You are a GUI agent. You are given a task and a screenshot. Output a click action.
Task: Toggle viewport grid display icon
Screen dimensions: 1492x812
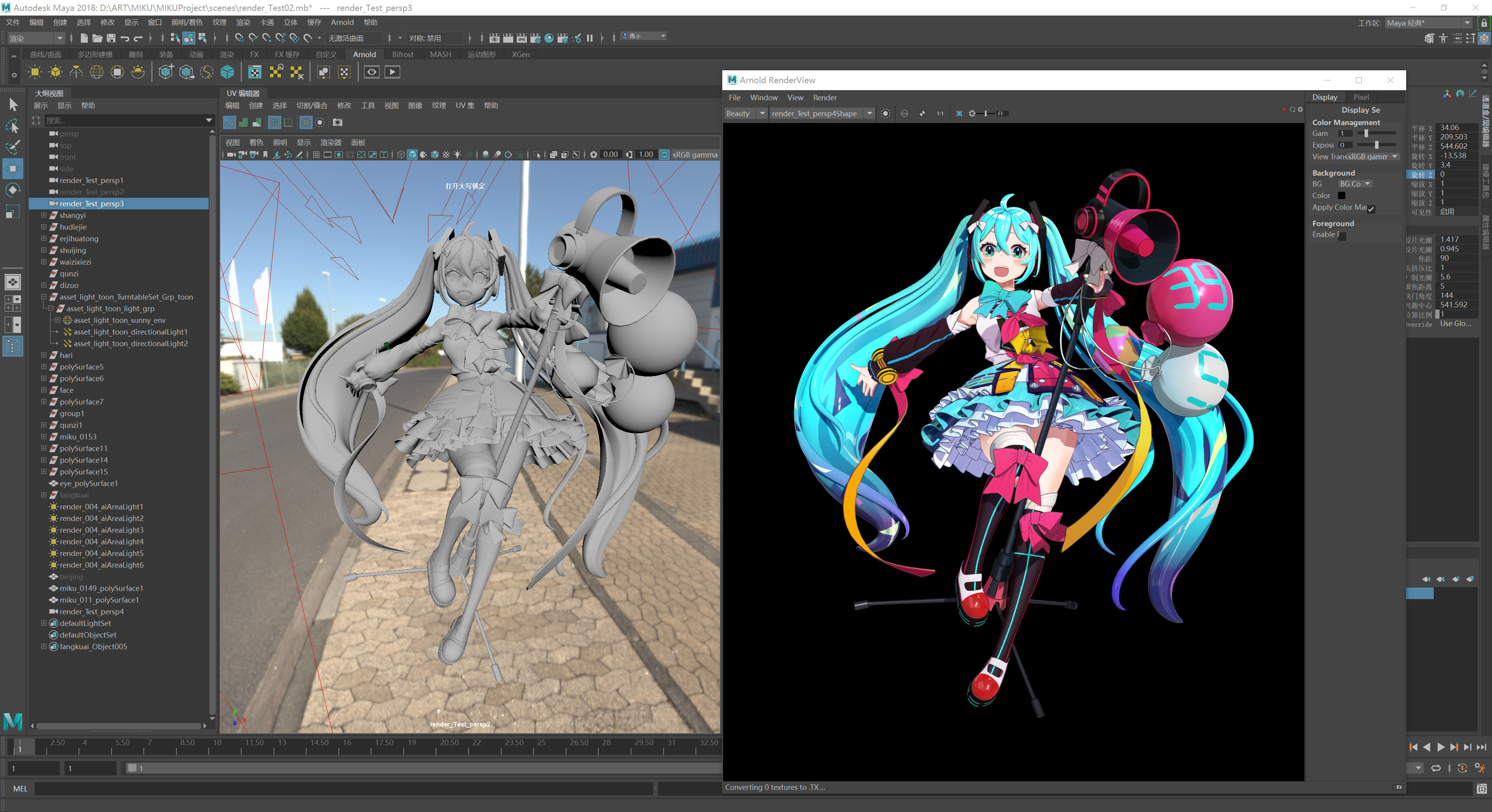click(316, 155)
